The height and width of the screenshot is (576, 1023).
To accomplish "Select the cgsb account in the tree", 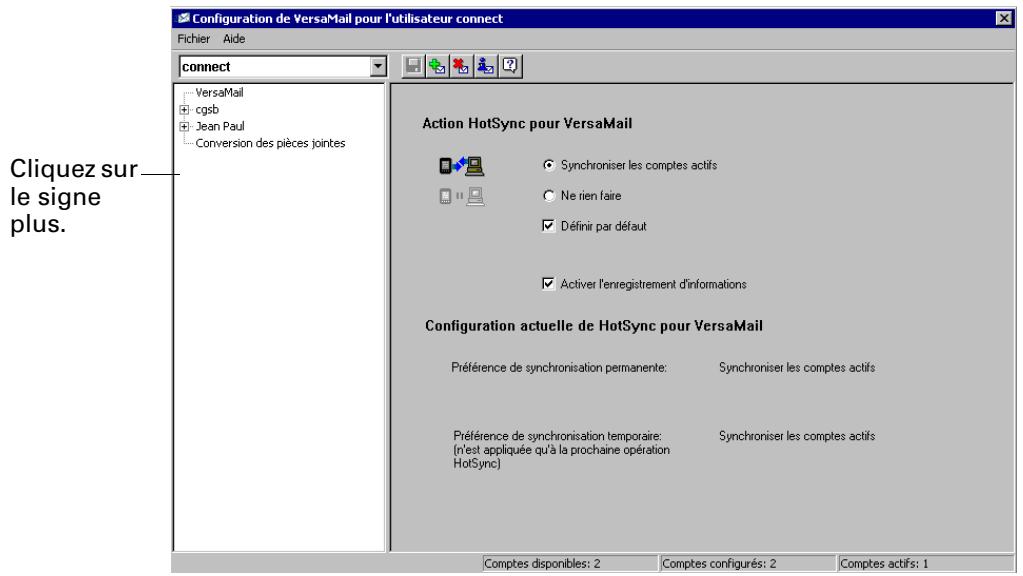I will click(x=207, y=110).
